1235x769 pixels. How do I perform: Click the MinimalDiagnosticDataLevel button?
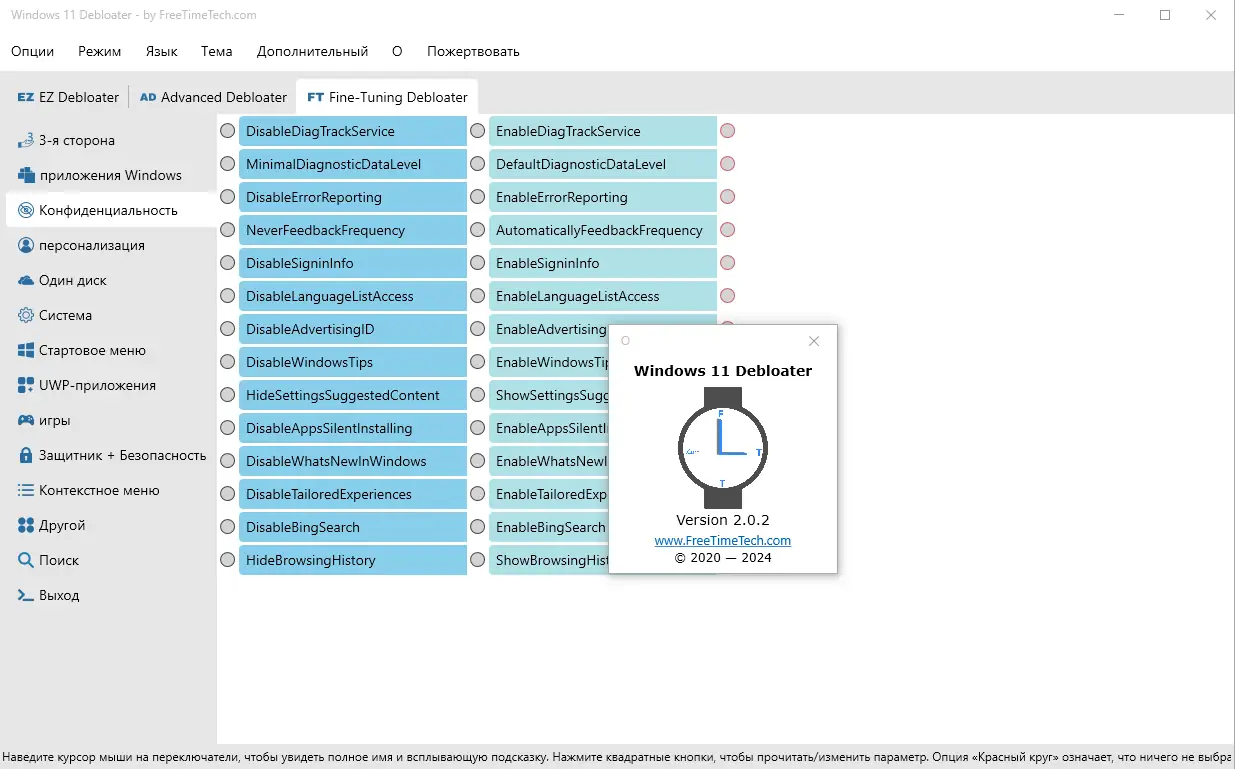[x=353, y=164]
